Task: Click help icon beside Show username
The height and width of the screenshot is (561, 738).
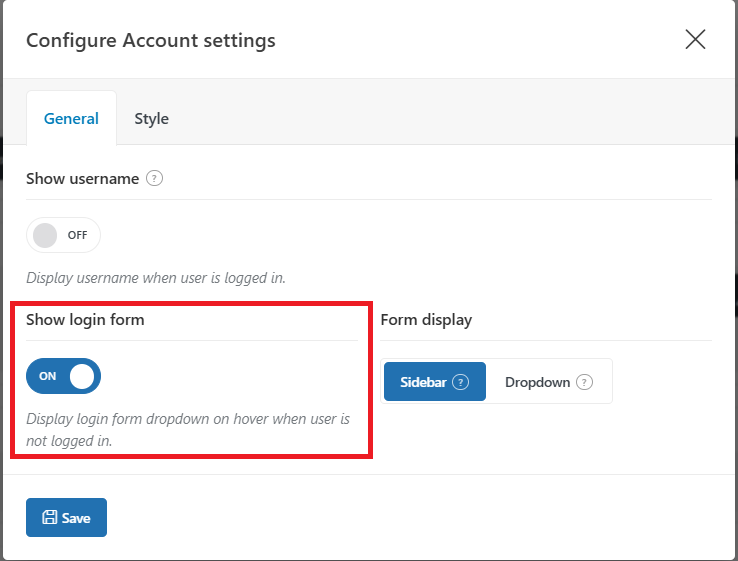Action: click(x=154, y=179)
